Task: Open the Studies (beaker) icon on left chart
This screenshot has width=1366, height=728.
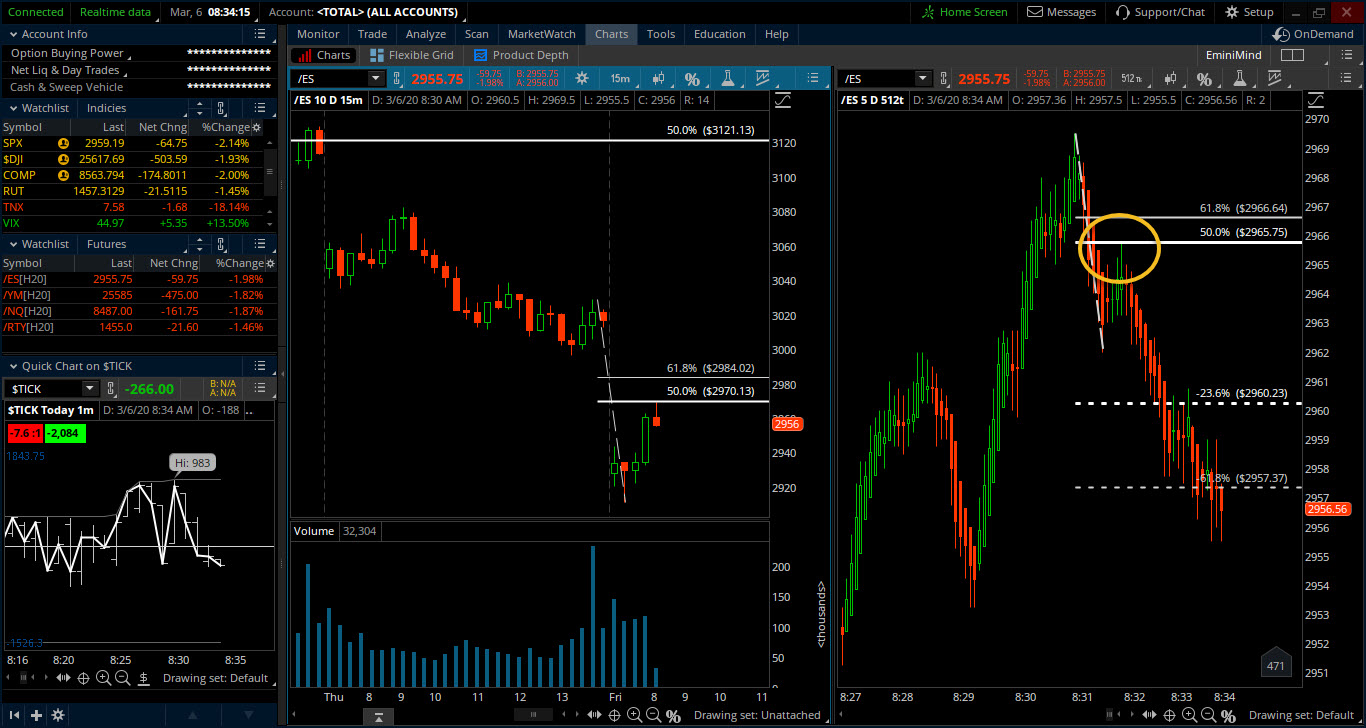Action: point(728,77)
